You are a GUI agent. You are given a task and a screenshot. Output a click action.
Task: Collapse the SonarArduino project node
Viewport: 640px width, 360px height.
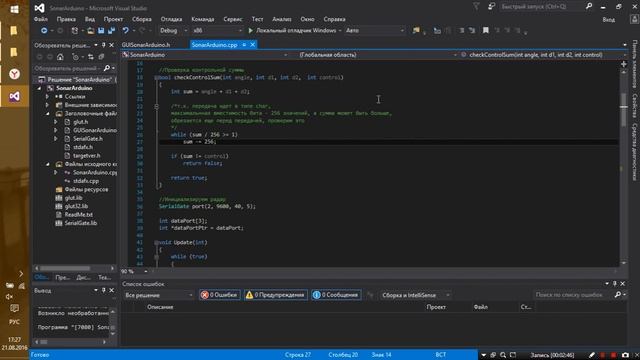pos(40,88)
